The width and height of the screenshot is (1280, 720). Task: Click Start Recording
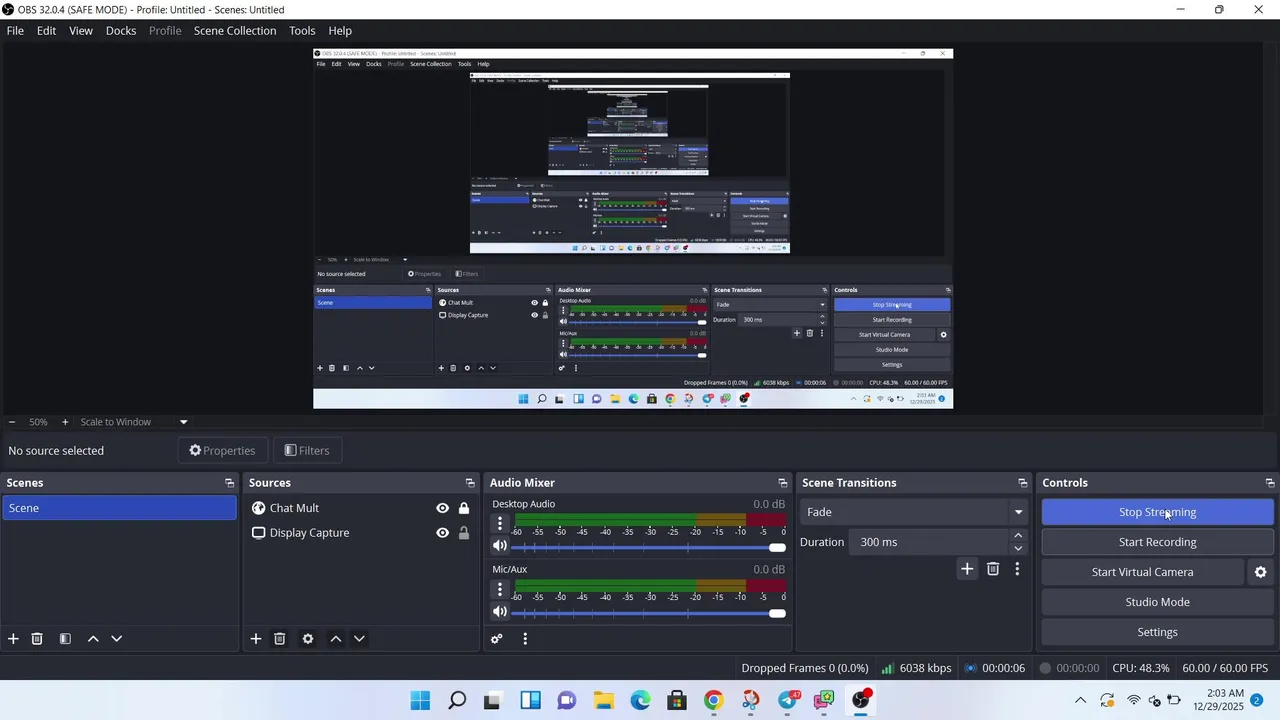coord(1157,542)
